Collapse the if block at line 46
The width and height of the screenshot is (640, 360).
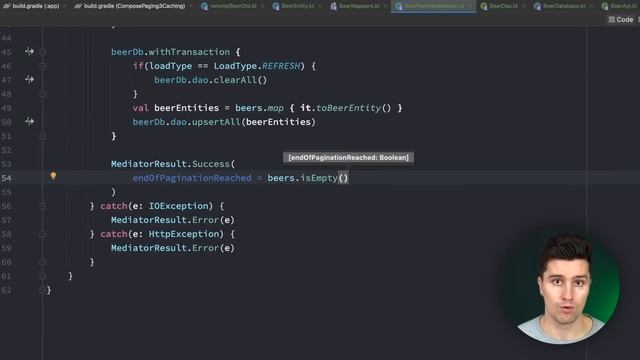[x=42, y=66]
